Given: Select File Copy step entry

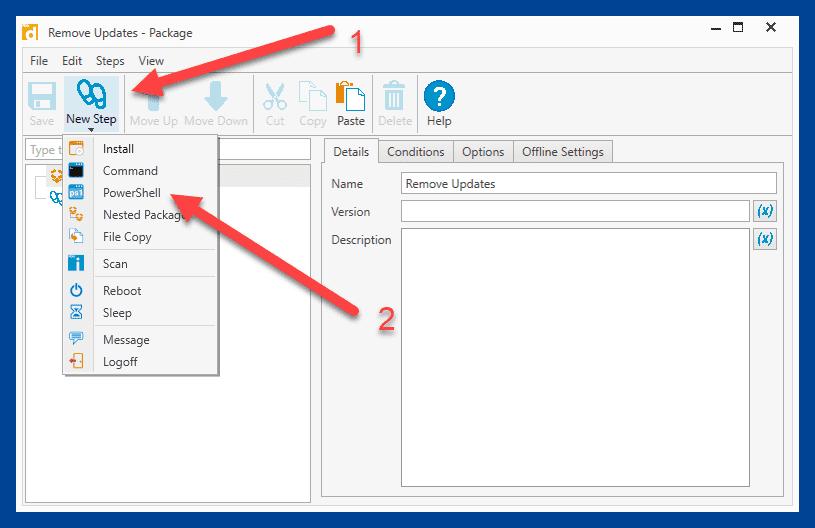Looking at the screenshot, I should click(x=140, y=236).
